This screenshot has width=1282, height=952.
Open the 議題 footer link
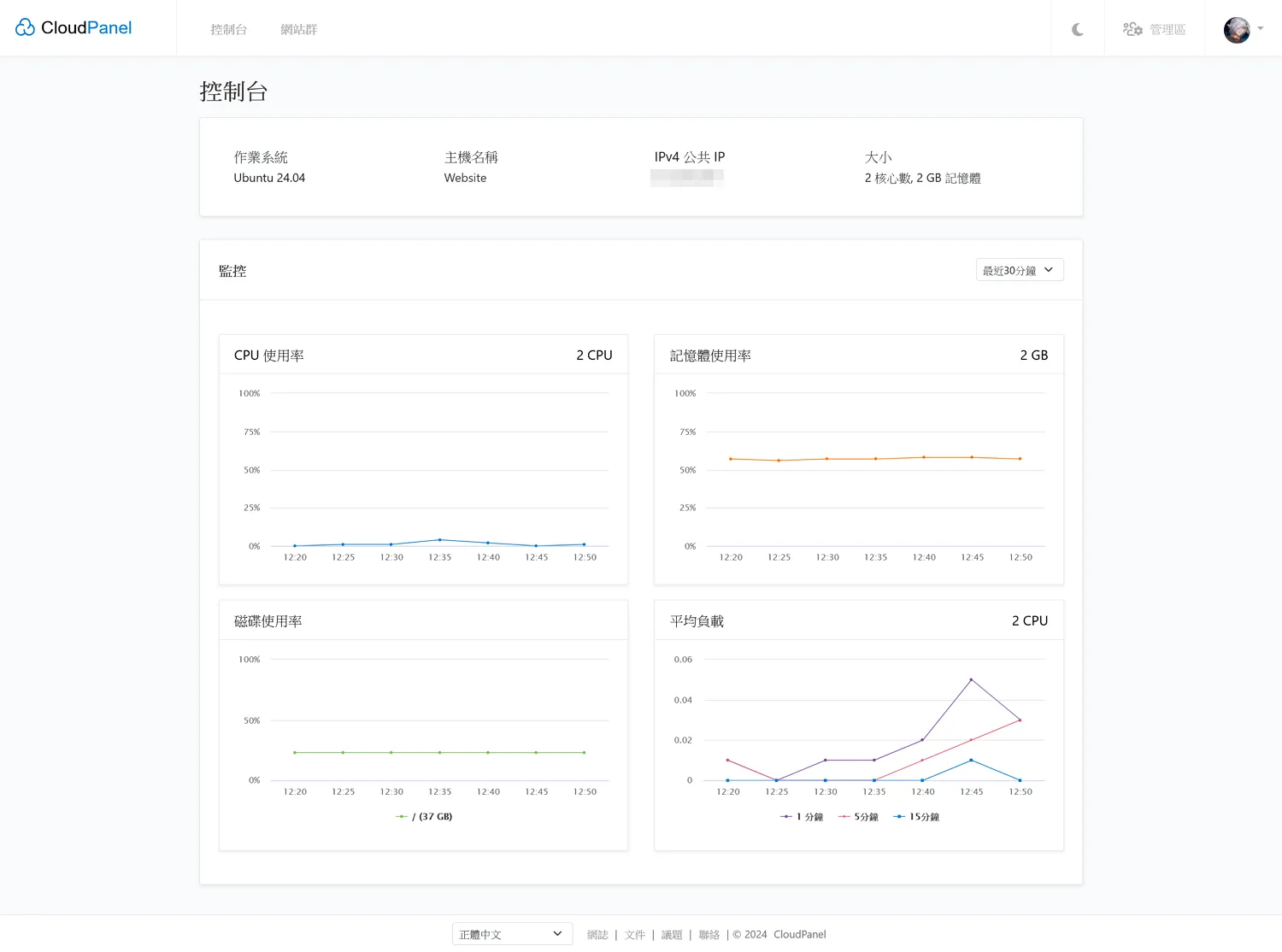pyautogui.click(x=672, y=935)
